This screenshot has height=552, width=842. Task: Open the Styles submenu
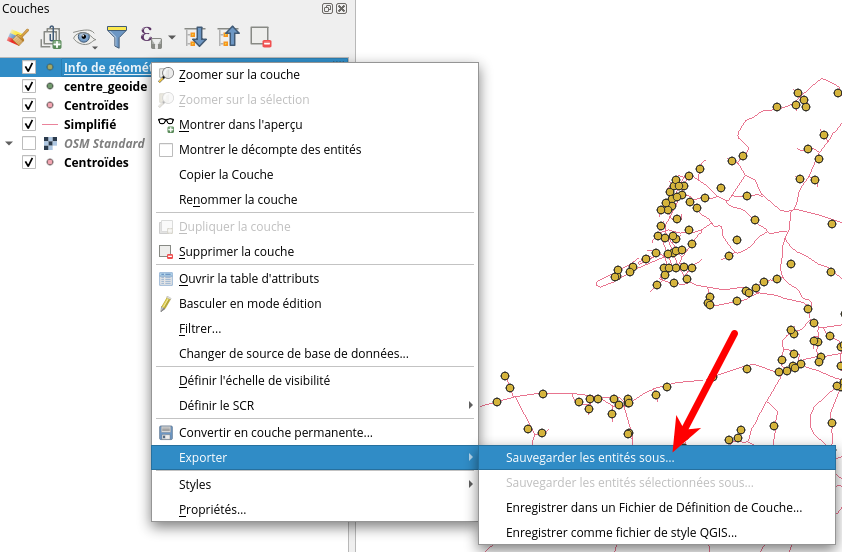click(315, 484)
